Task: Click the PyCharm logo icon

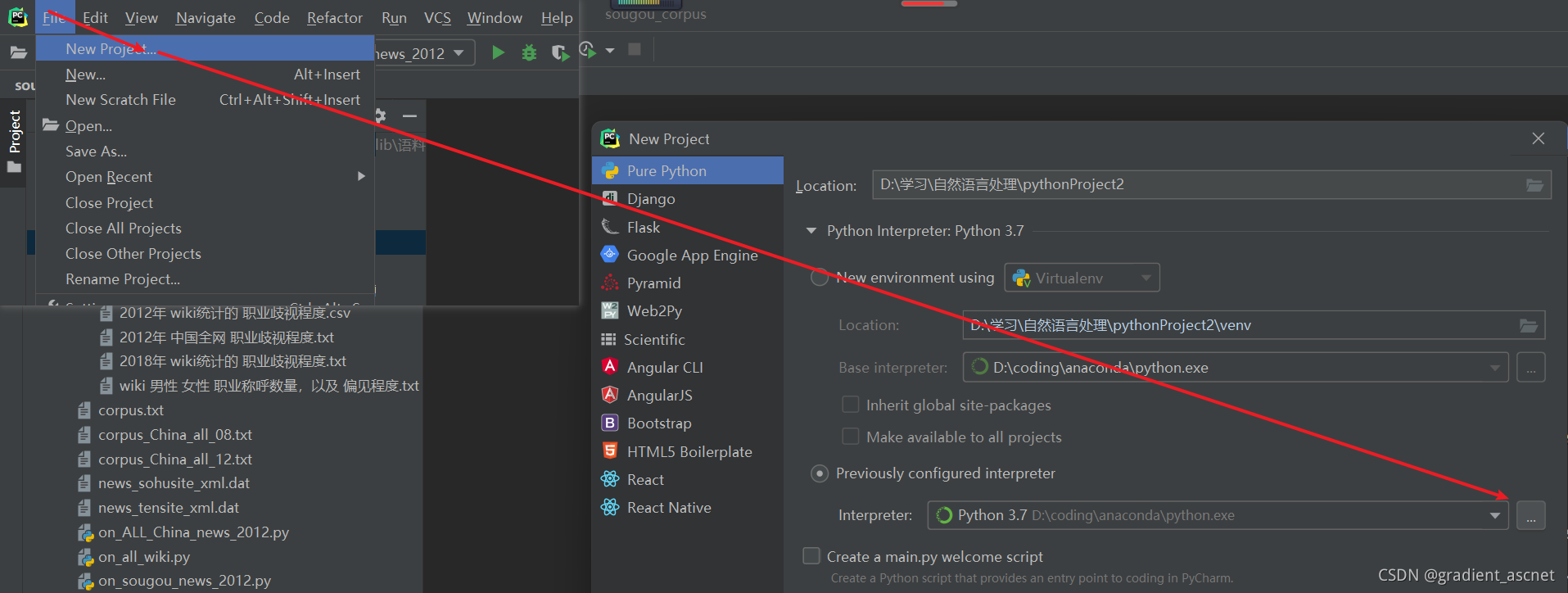Action: (18, 17)
